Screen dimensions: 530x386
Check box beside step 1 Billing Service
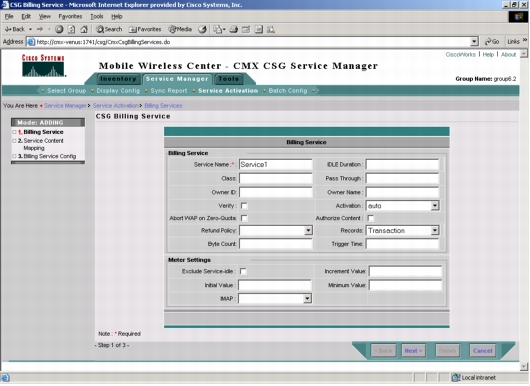[x=14, y=132]
